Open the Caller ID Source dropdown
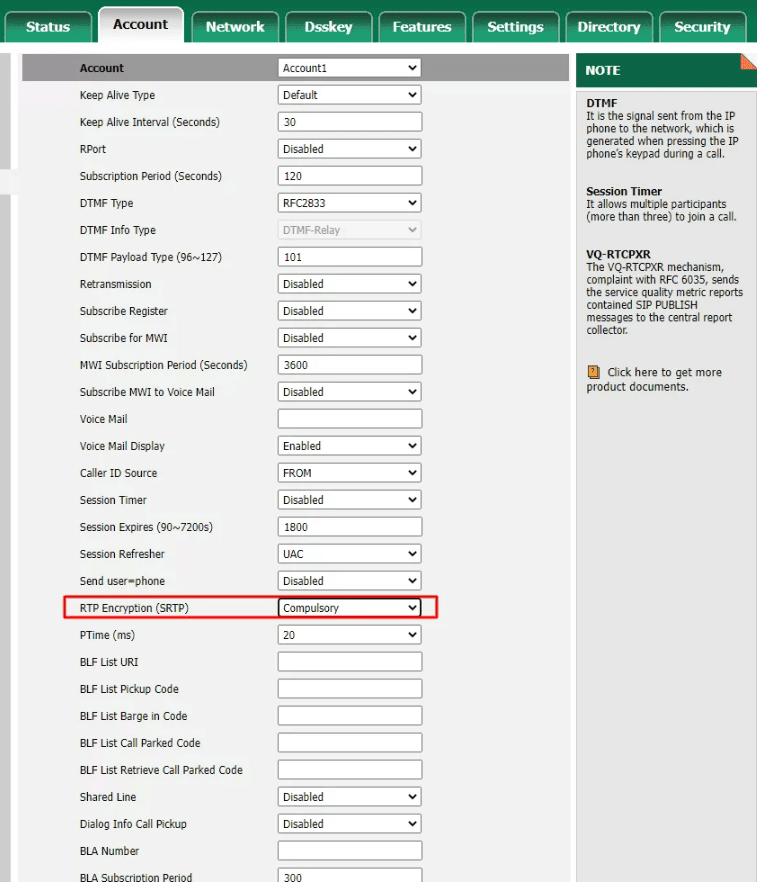This screenshot has height=882, width=757. pyautogui.click(x=349, y=473)
